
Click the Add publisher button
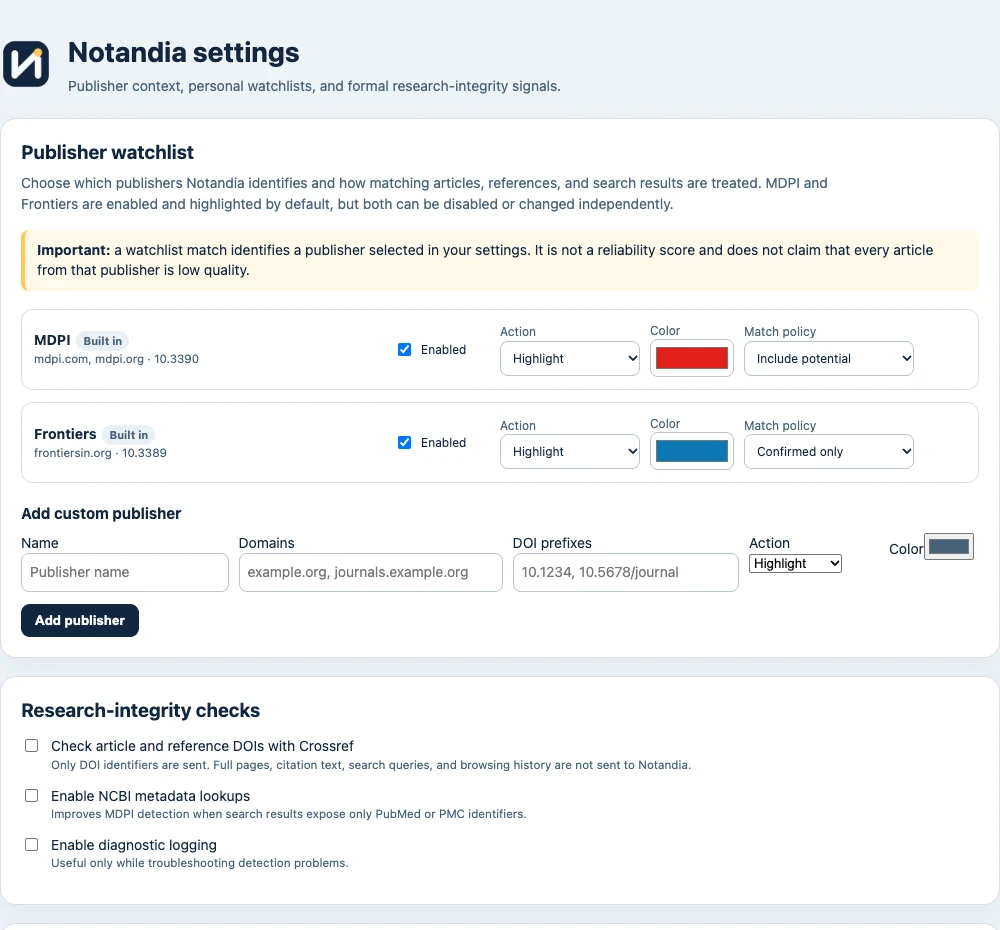[x=80, y=621]
